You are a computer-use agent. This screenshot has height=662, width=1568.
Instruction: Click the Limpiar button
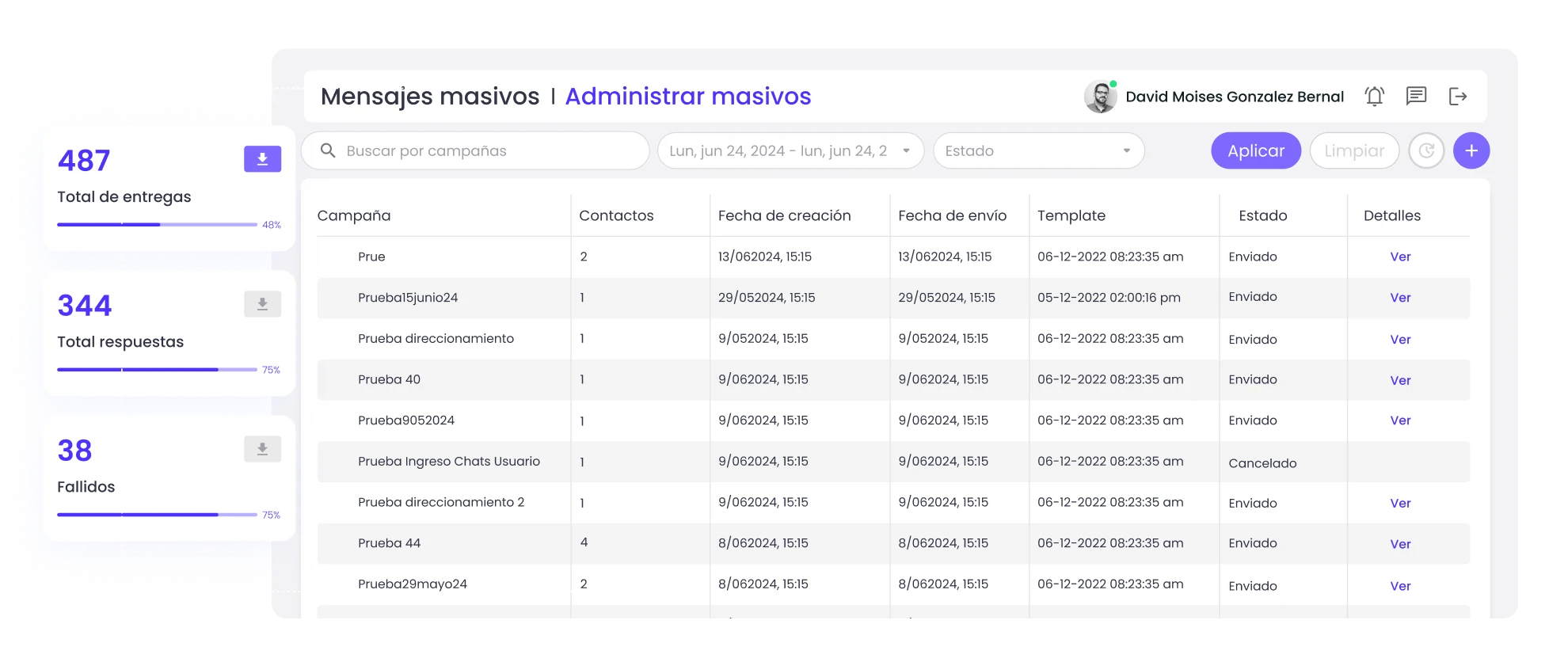pyautogui.click(x=1354, y=150)
